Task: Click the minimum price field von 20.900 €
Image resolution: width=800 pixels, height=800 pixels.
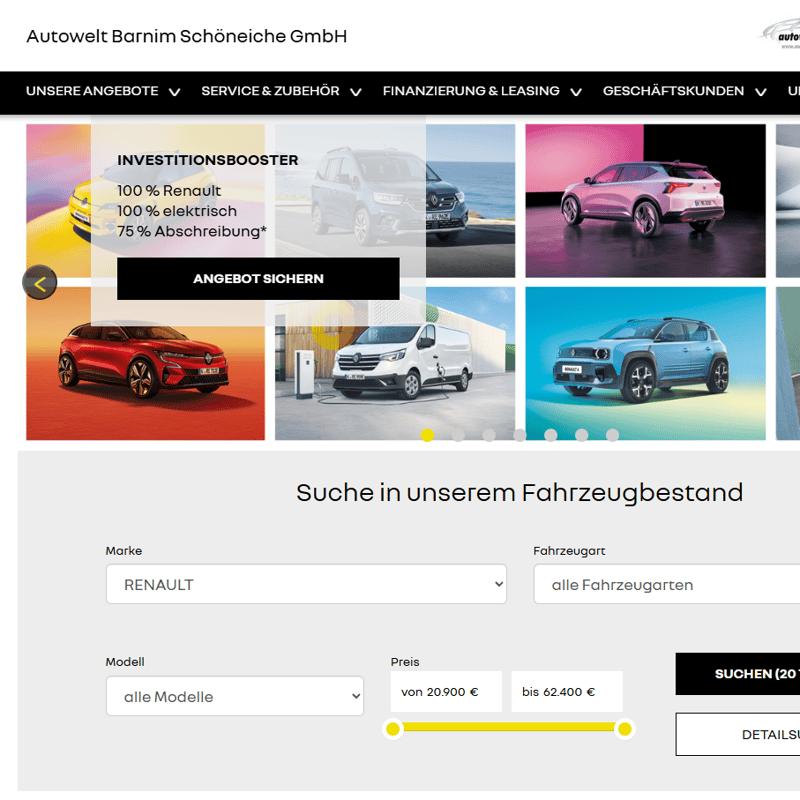Action: click(446, 692)
